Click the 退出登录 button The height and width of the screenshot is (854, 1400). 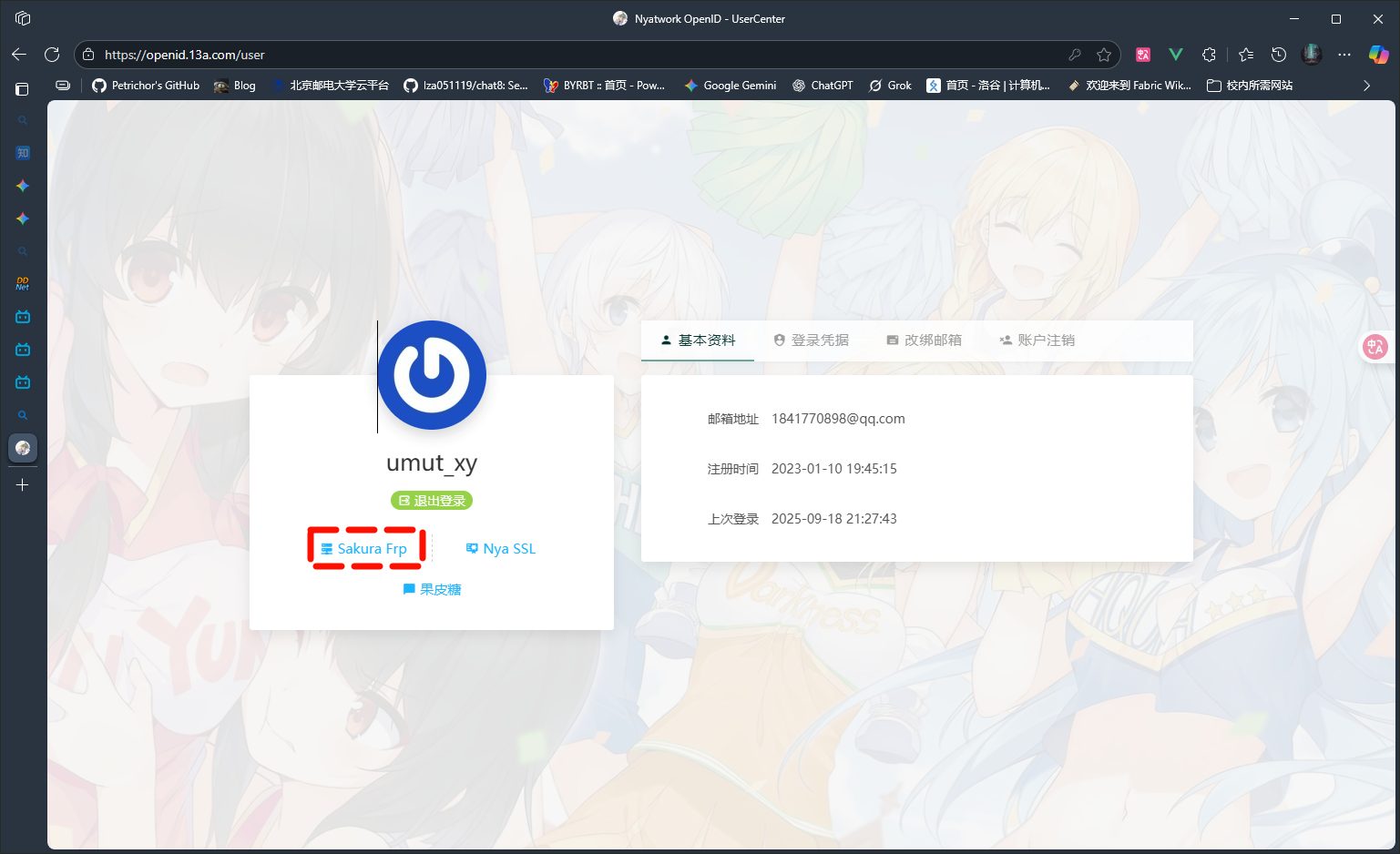point(431,500)
